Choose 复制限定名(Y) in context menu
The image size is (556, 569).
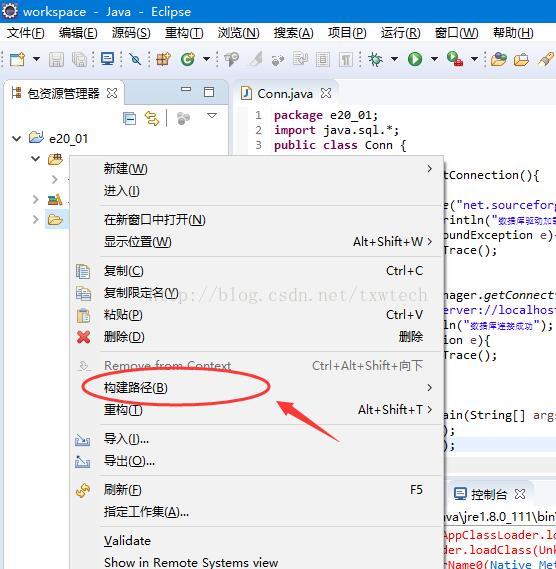click(257, 293)
